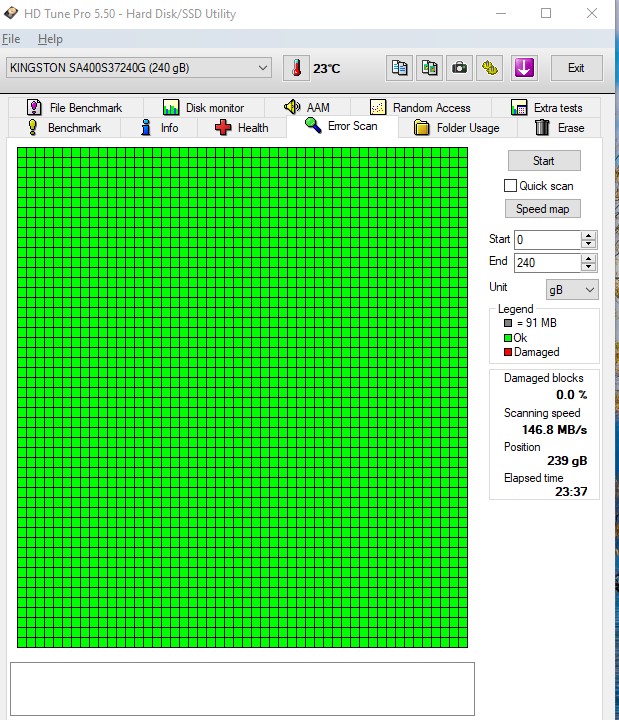The width and height of the screenshot is (619, 720).
Task: Click the thermometer temperature icon
Action: tap(296, 68)
